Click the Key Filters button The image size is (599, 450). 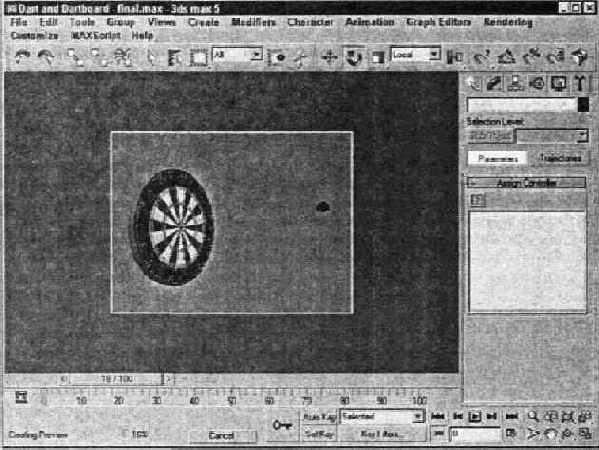tap(382, 434)
